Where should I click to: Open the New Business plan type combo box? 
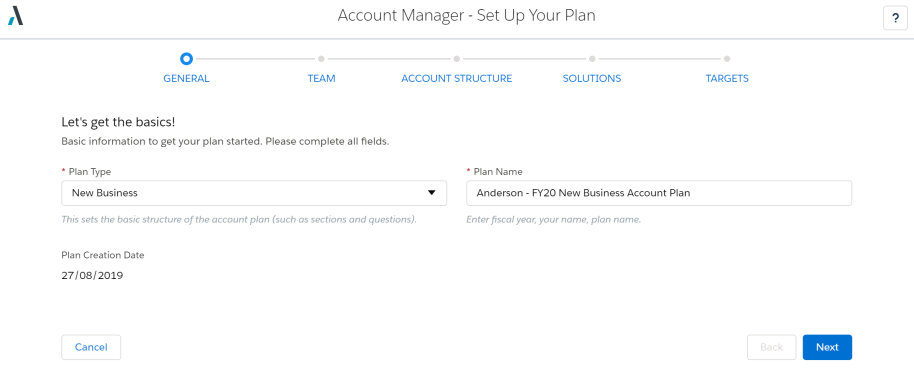click(x=254, y=193)
